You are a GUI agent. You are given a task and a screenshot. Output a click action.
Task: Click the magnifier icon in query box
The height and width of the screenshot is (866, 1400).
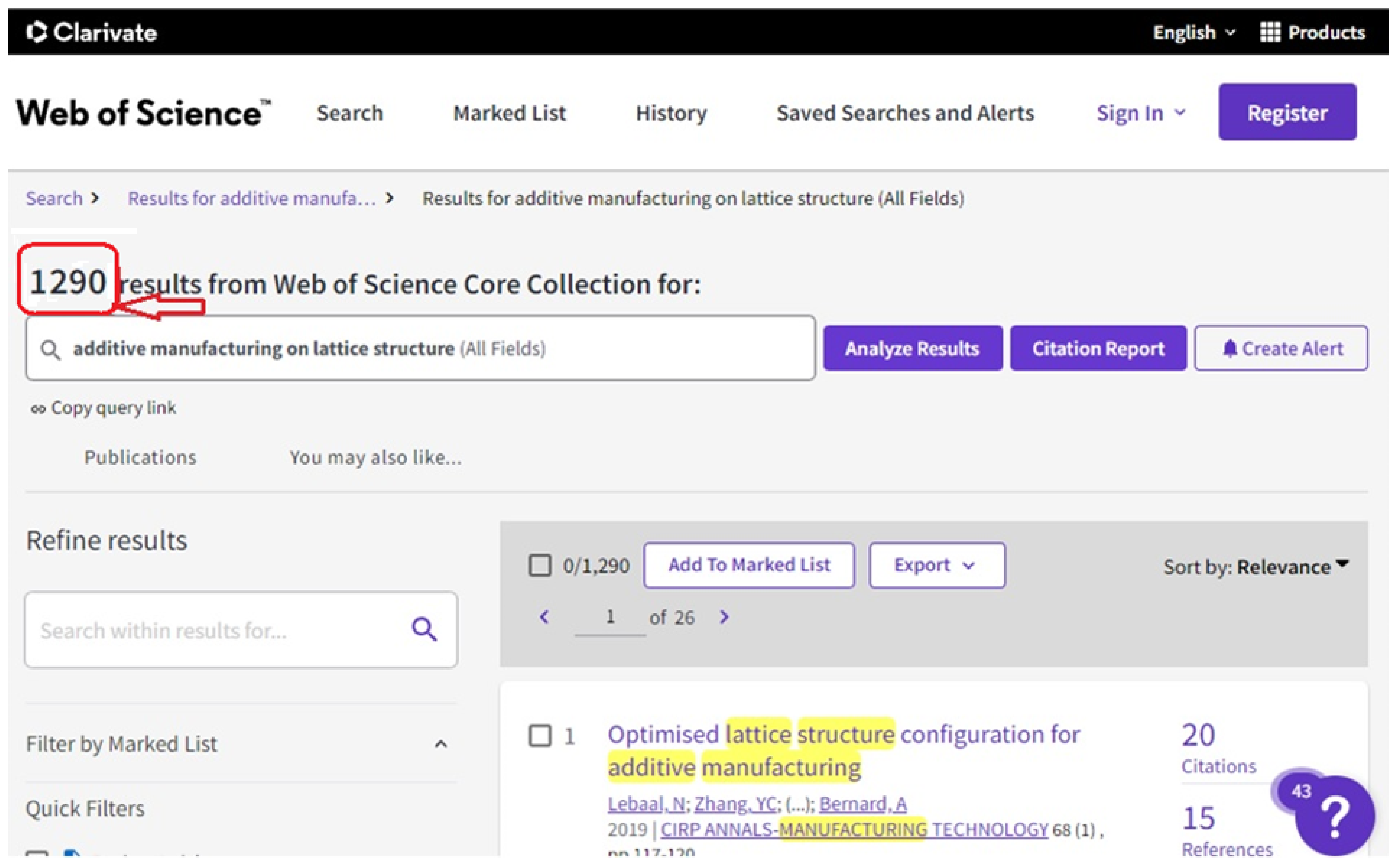point(50,349)
